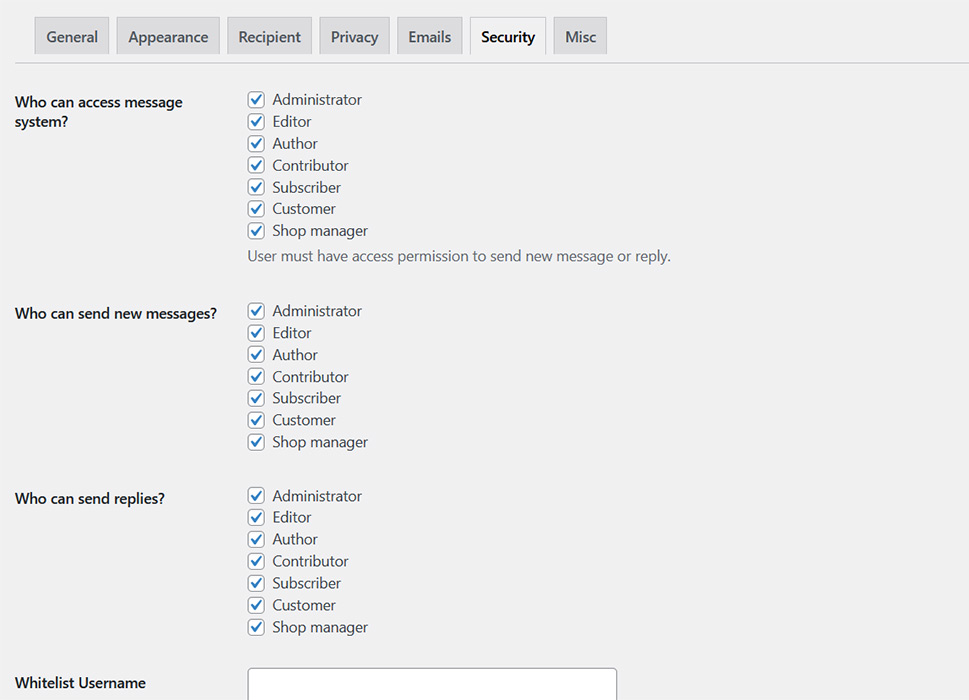Toggle Contributor for sending new messages
Viewport: 969px width, 700px height.
256,376
